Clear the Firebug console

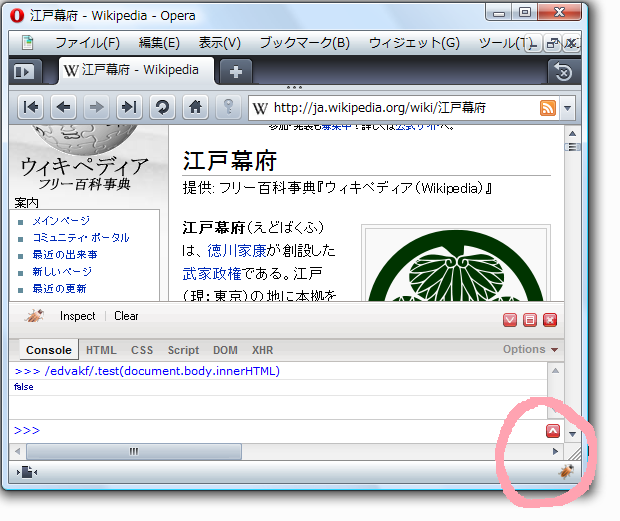pyautogui.click(x=126, y=316)
